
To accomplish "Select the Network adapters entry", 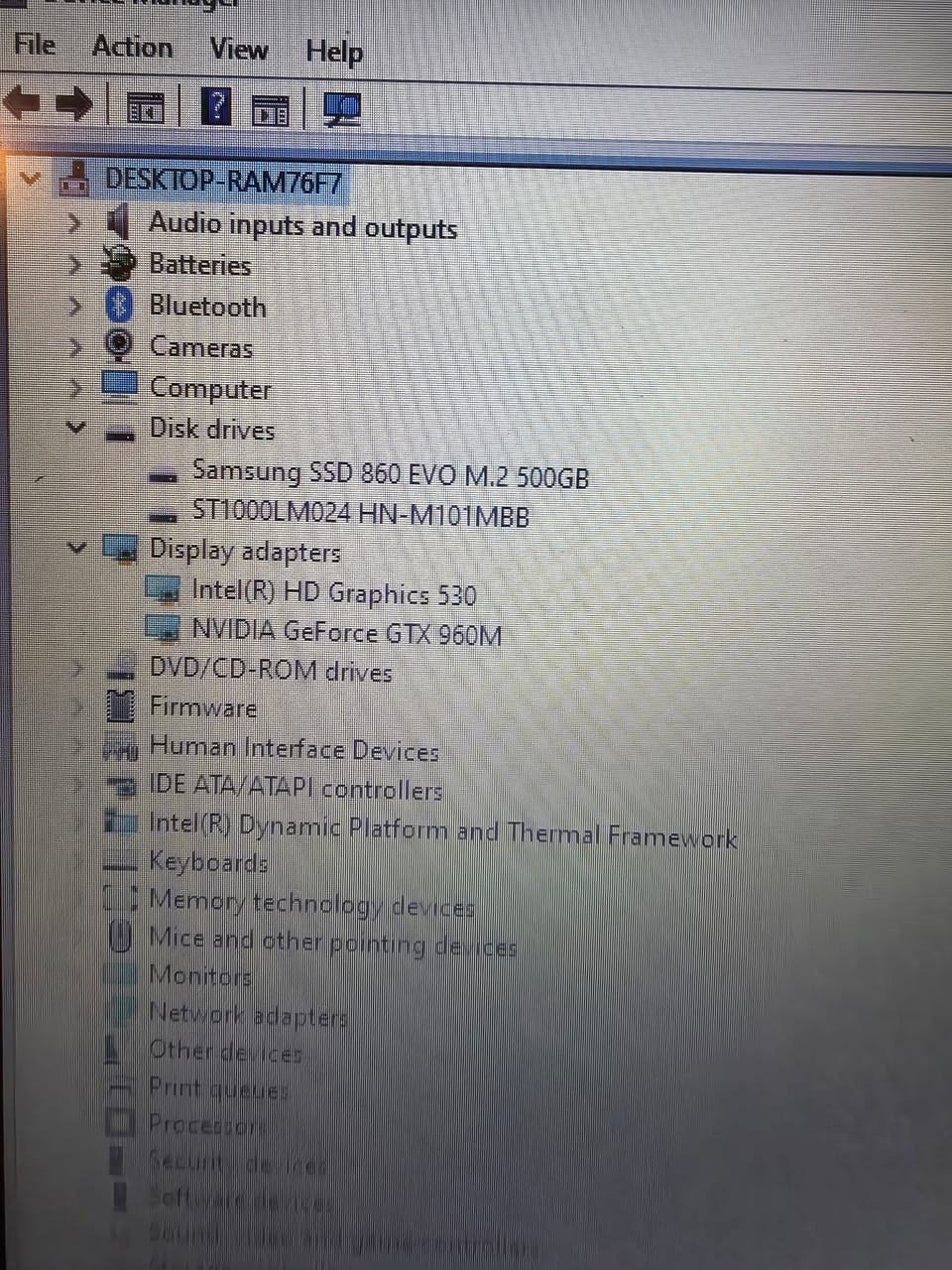I will (x=248, y=1015).
